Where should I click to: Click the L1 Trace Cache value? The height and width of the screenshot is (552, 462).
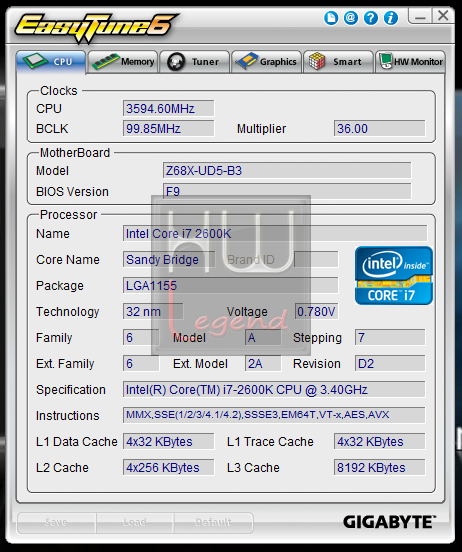379,441
